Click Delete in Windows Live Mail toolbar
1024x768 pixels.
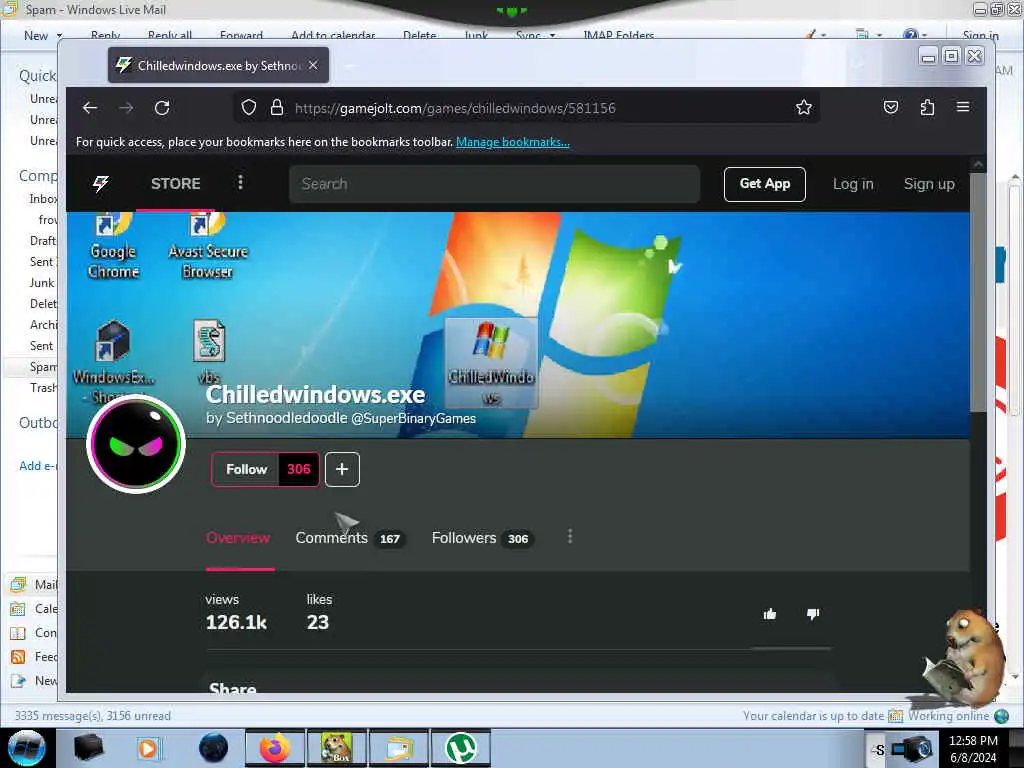coord(419,35)
